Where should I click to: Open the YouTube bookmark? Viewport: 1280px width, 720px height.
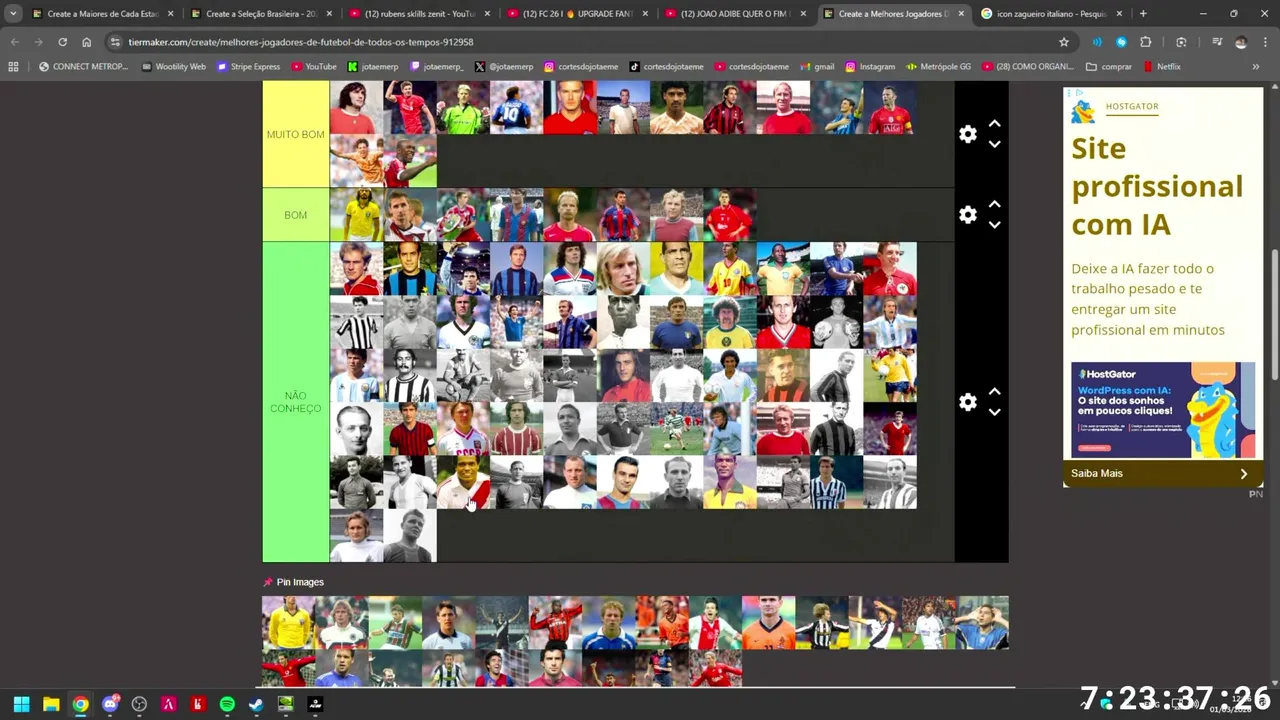click(314, 67)
